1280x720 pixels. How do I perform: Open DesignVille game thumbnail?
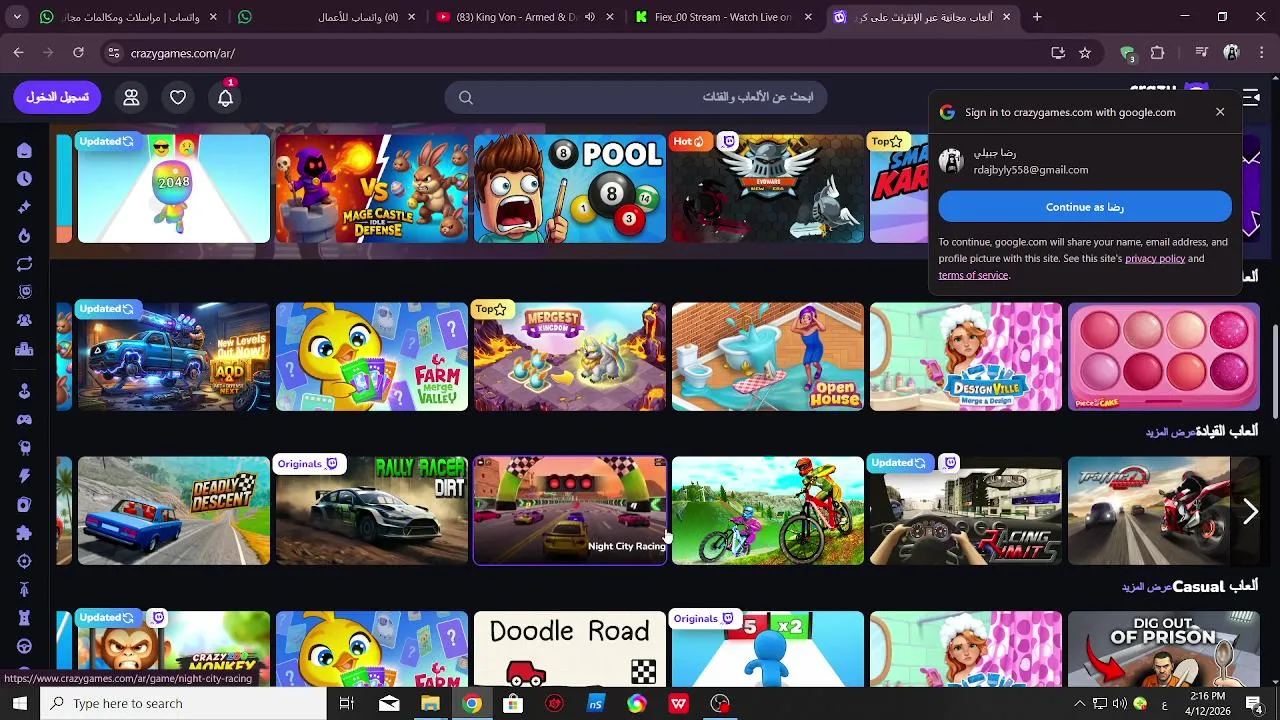966,357
